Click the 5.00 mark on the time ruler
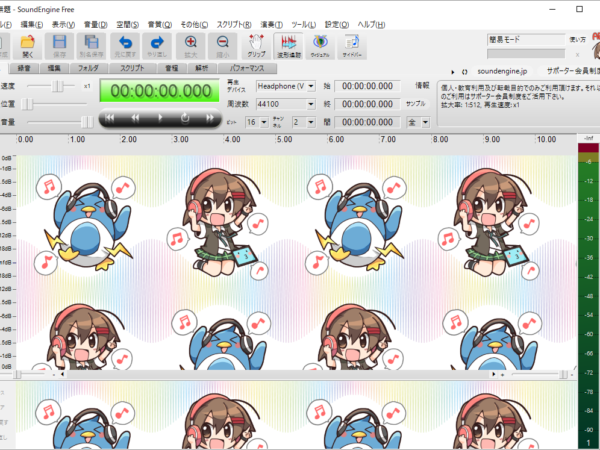Screen dimensions: 600x450 [x=284, y=139]
